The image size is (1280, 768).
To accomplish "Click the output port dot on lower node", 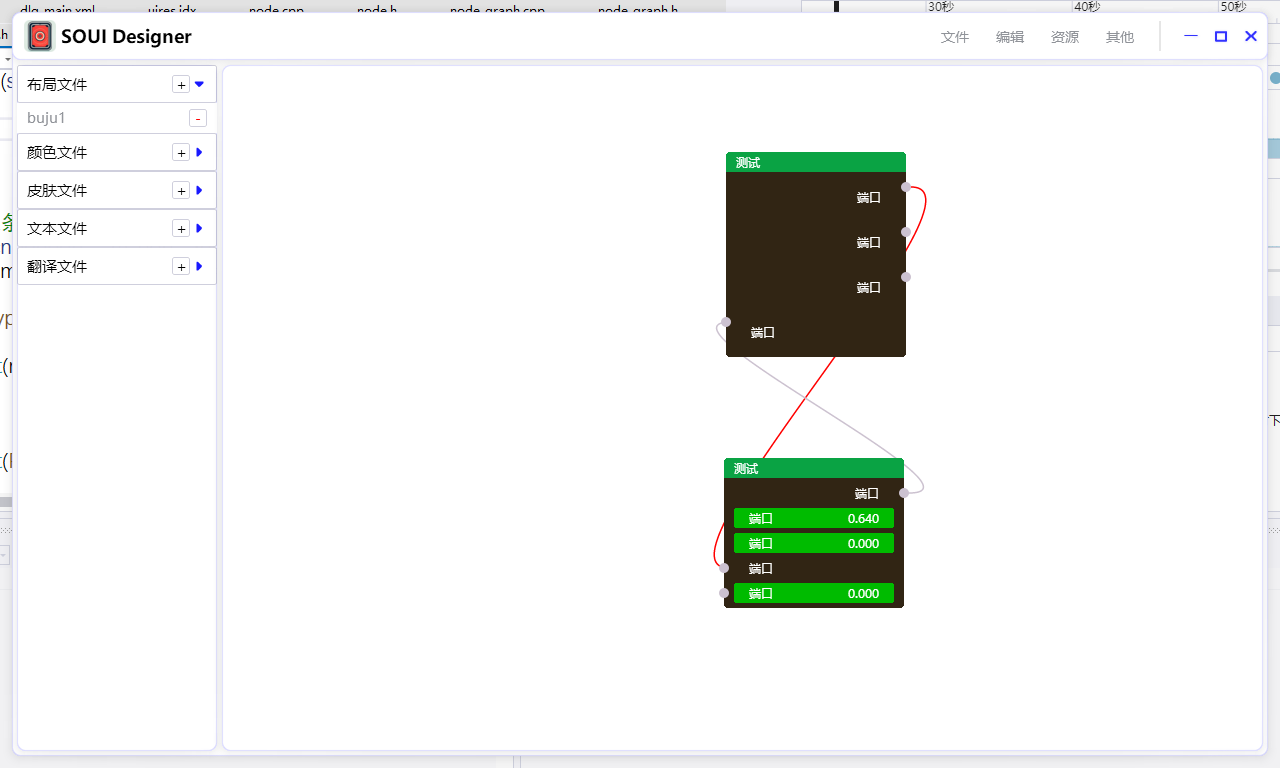I will click(x=904, y=493).
